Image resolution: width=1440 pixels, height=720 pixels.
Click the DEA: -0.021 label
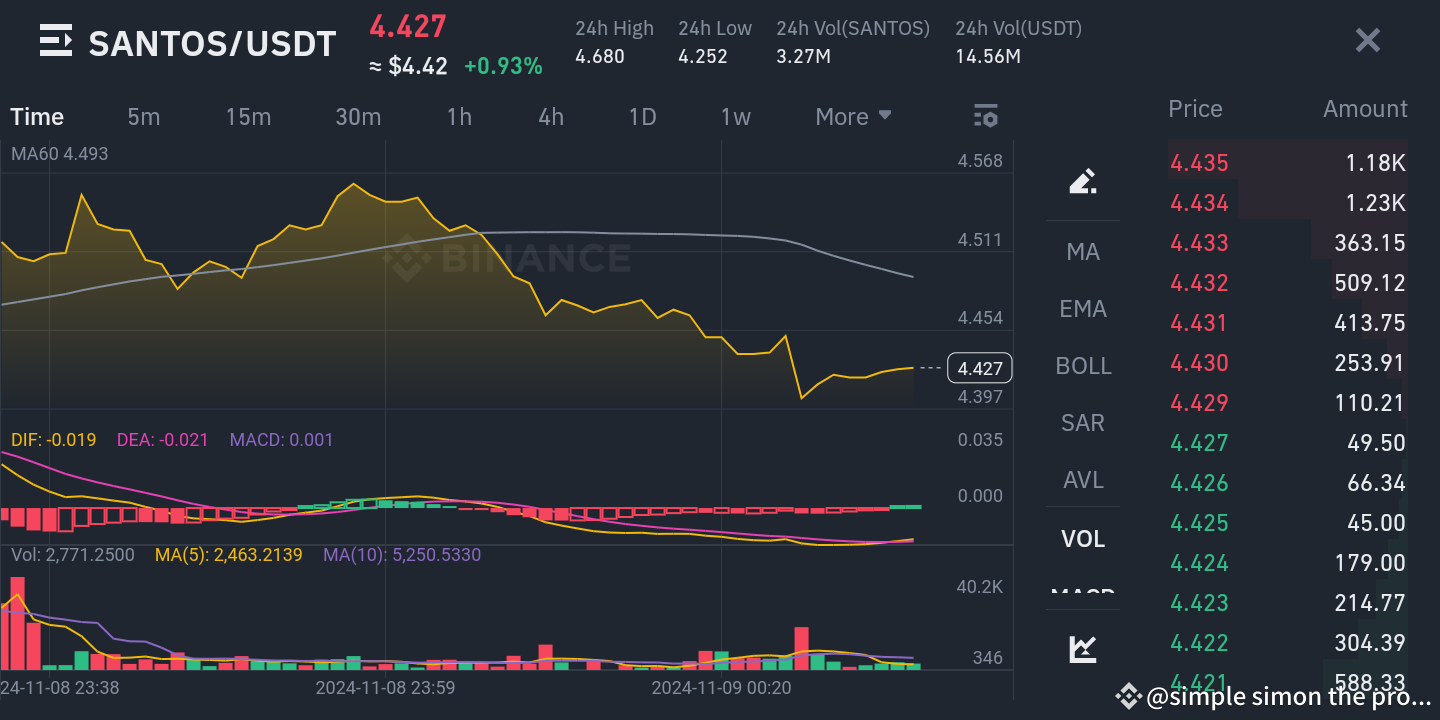162,439
